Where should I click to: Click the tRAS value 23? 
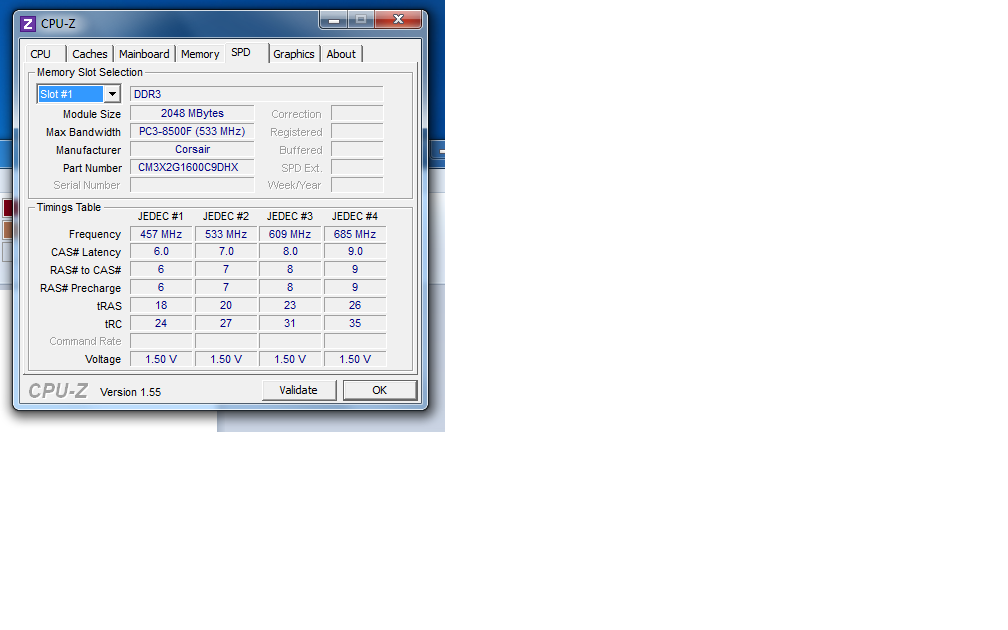[x=290, y=305]
